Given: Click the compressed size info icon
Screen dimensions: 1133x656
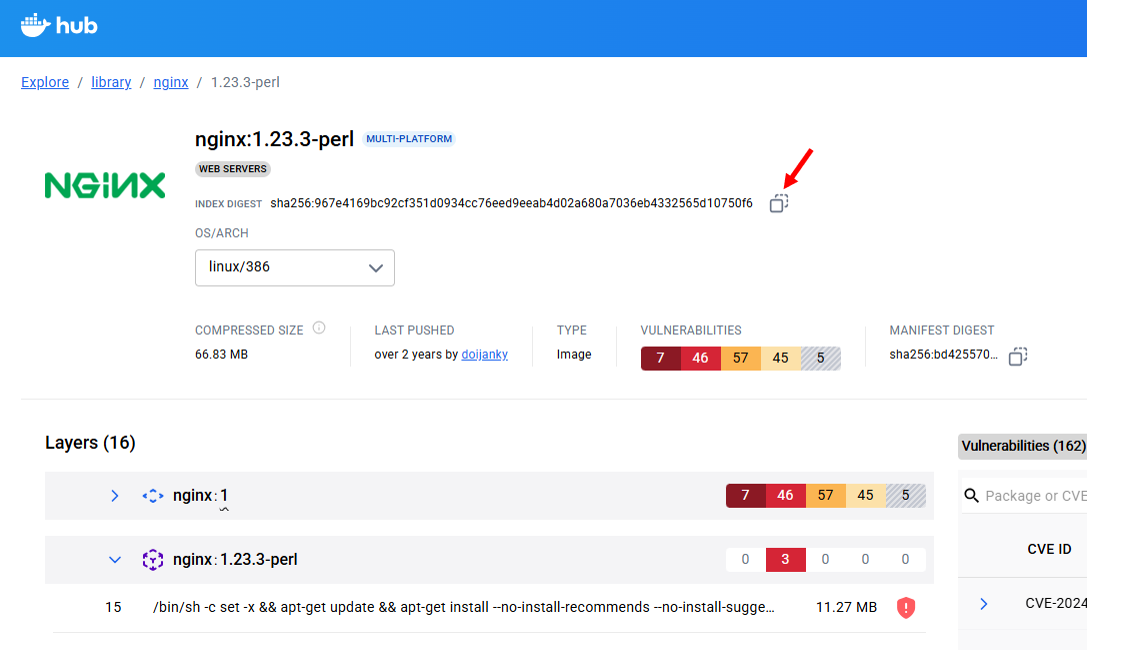Looking at the screenshot, I should (x=319, y=328).
